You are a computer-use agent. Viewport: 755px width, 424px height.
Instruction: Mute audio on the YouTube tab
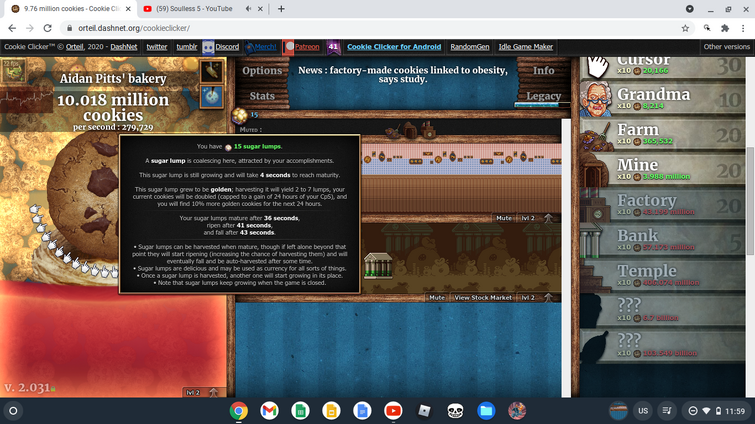(x=248, y=9)
